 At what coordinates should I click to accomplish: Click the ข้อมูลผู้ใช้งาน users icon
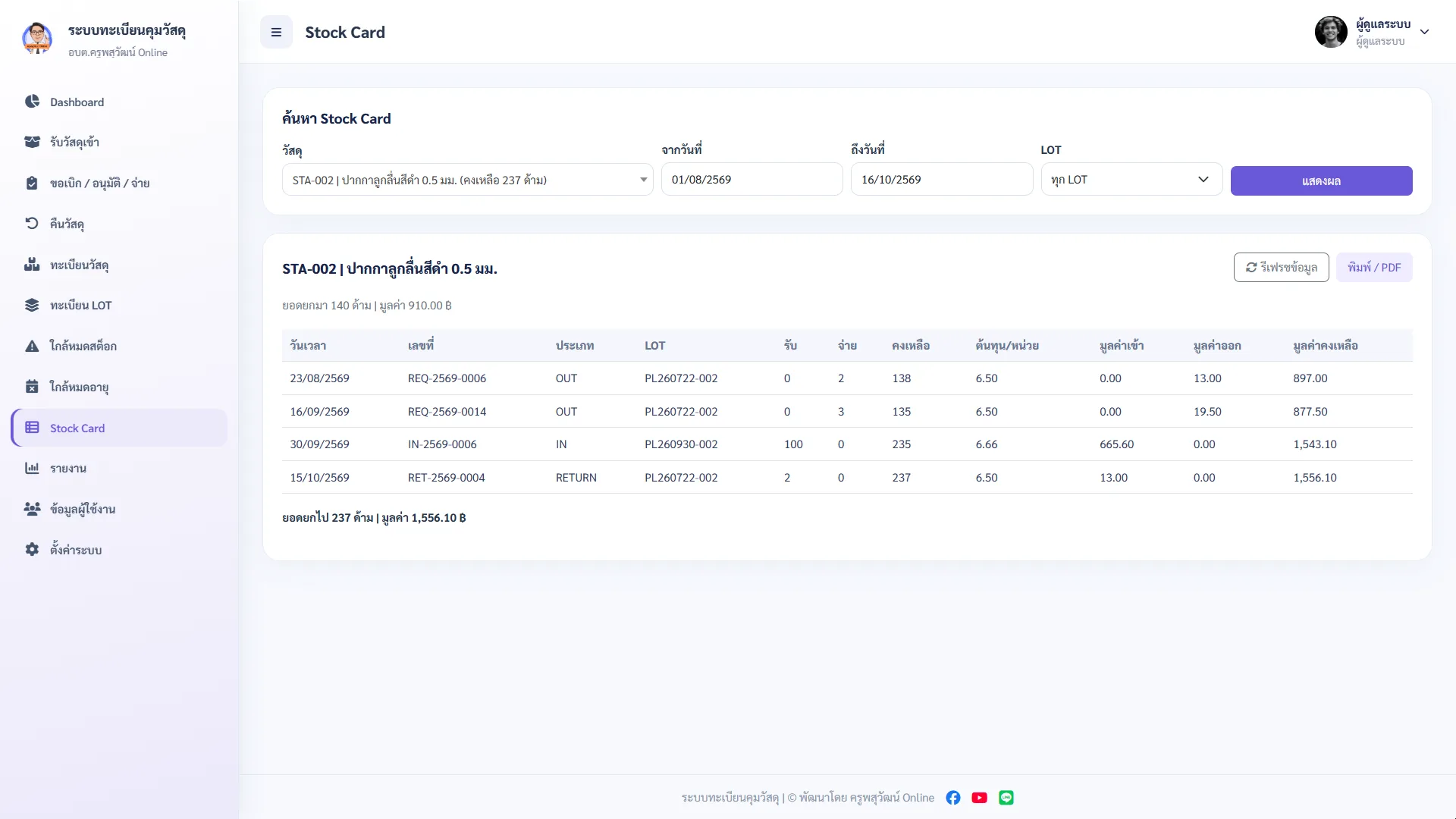click(32, 509)
